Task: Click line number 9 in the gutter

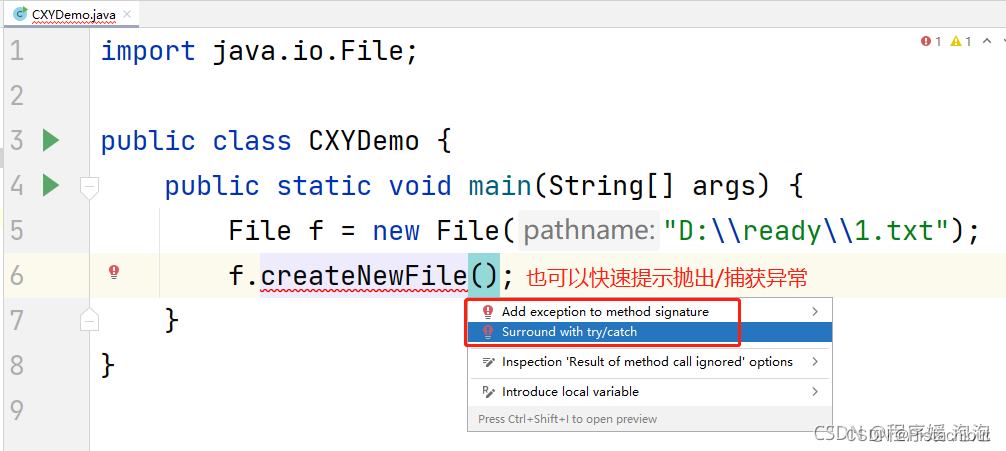Action: (17, 410)
